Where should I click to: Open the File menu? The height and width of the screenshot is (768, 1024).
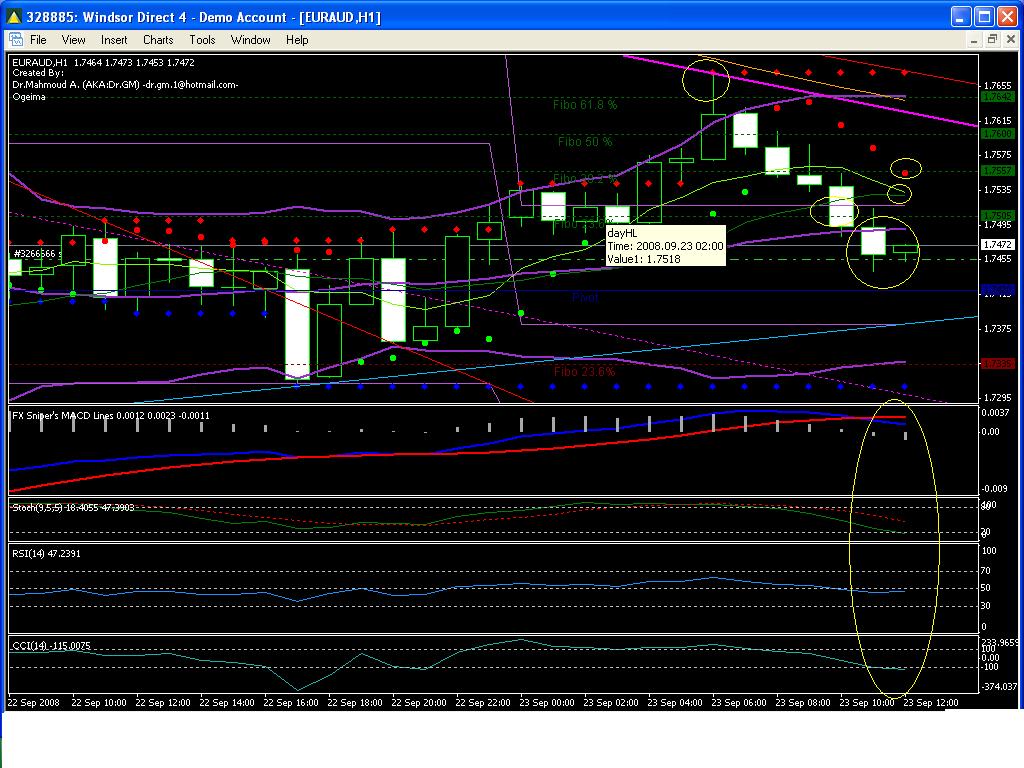click(38, 40)
